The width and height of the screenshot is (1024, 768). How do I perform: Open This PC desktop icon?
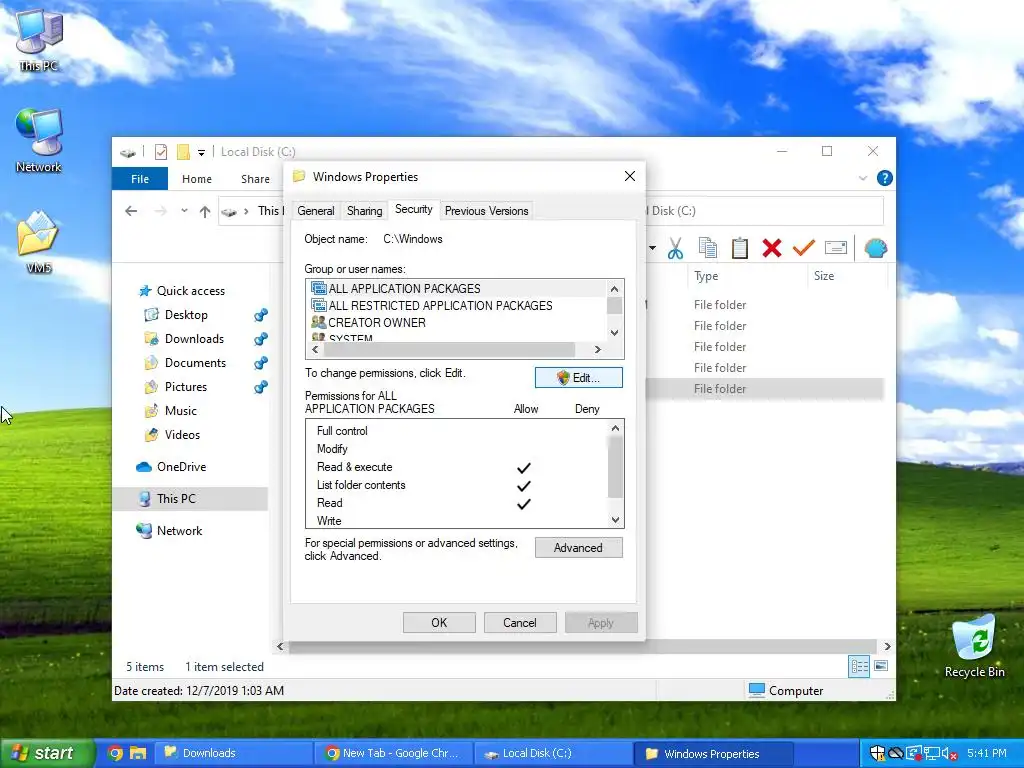tap(39, 40)
